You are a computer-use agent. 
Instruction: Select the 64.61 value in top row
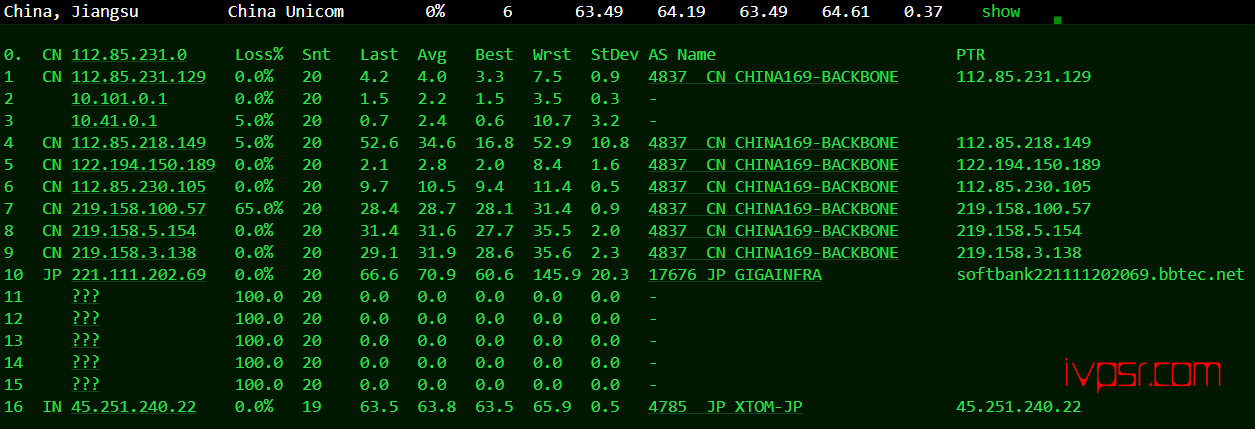click(x=846, y=12)
